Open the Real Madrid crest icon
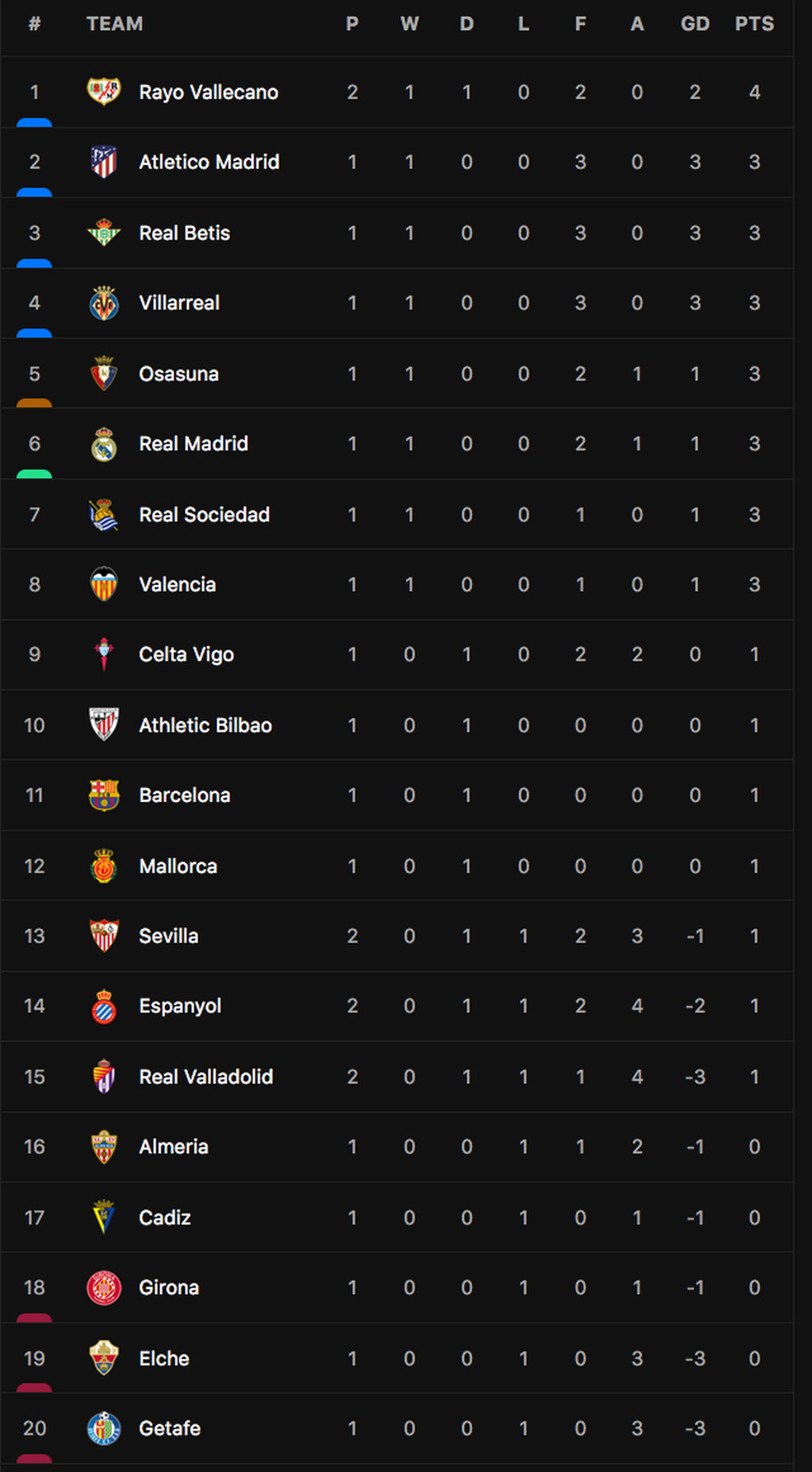The height and width of the screenshot is (1472, 812). pos(103,444)
